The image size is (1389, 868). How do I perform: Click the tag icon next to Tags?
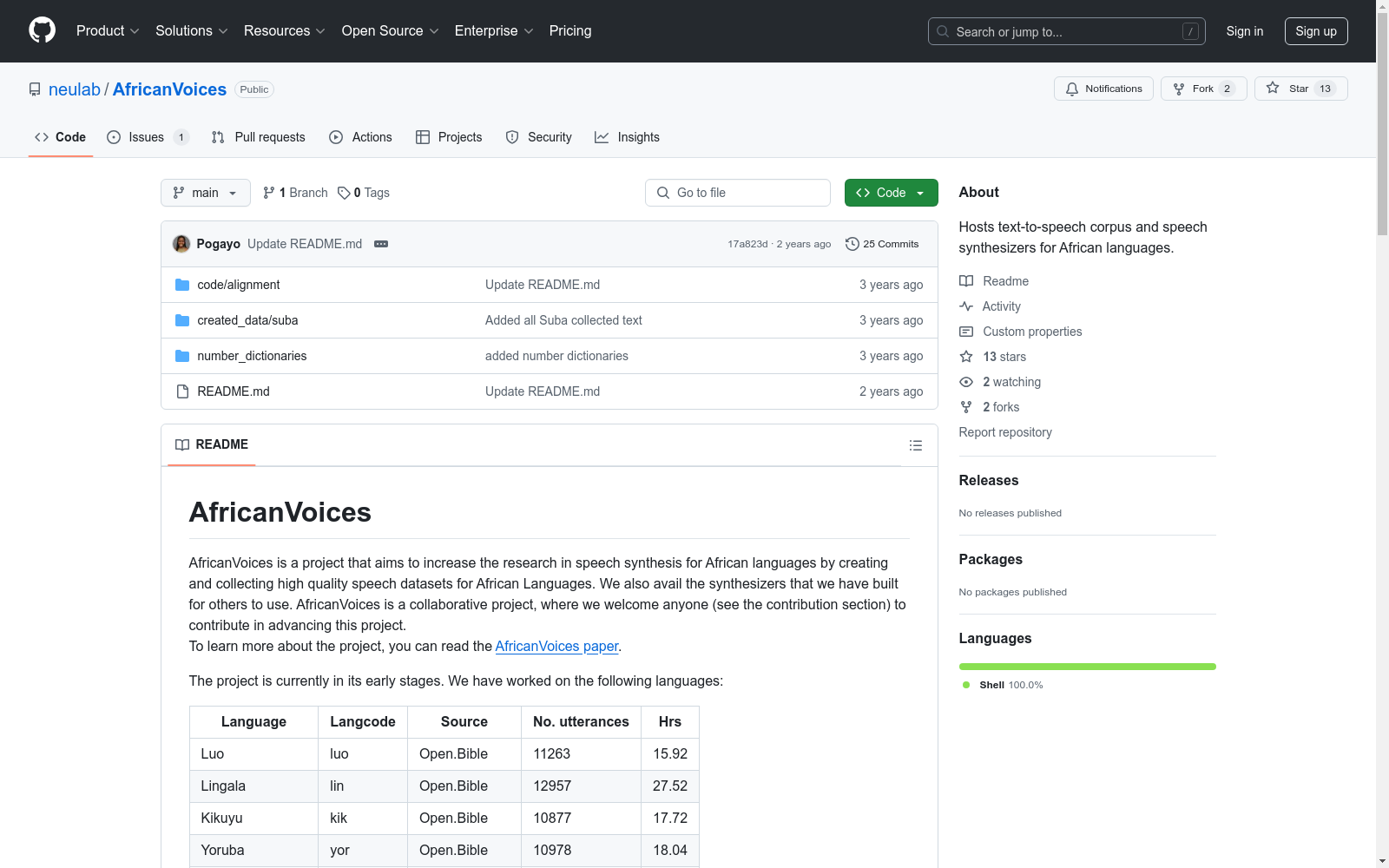(x=344, y=193)
